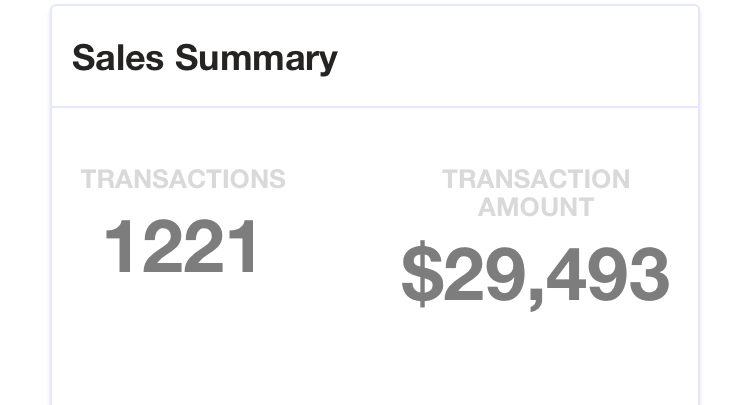This screenshot has width=750, height=405.
Task: Click the TRANSACTION AMOUNT label
Action: click(536, 193)
